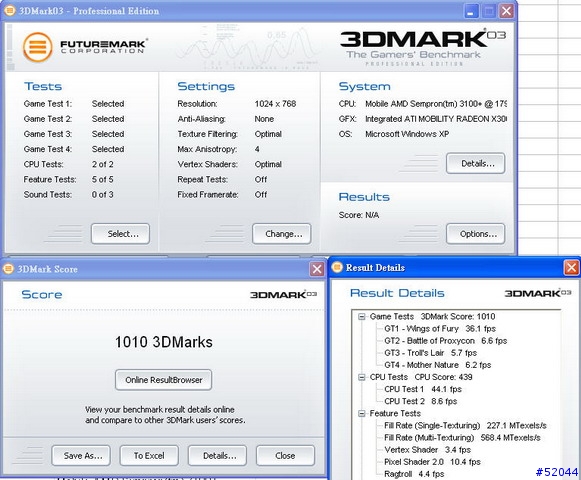Select GT4 - Mother Nature row

[438, 365]
